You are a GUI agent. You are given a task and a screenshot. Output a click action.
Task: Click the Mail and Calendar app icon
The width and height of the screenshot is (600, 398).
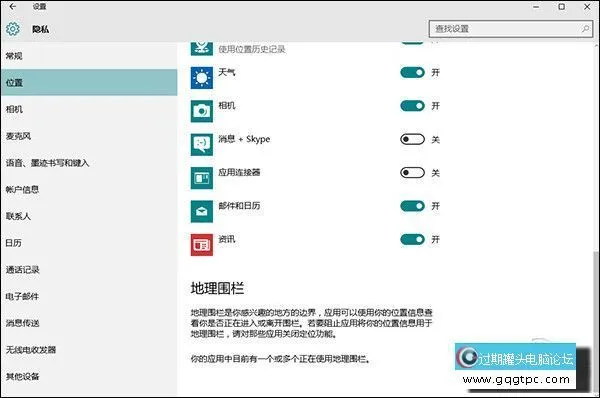[x=202, y=211]
